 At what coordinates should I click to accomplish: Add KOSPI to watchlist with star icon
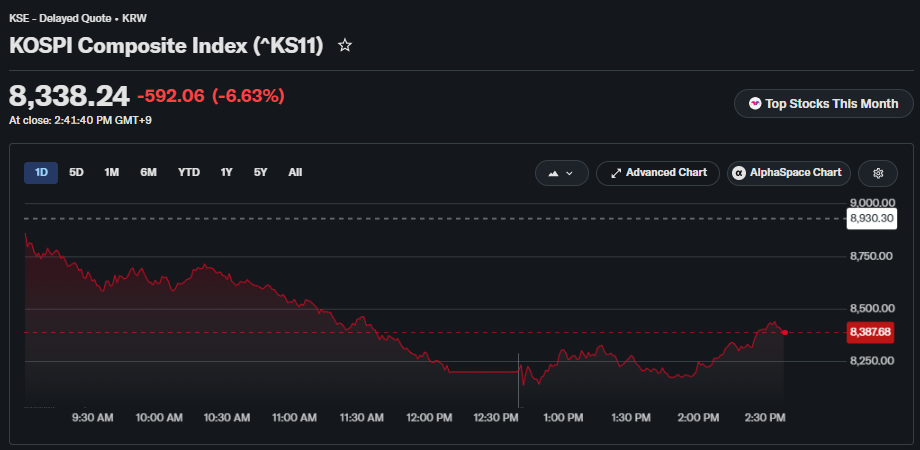[345, 45]
